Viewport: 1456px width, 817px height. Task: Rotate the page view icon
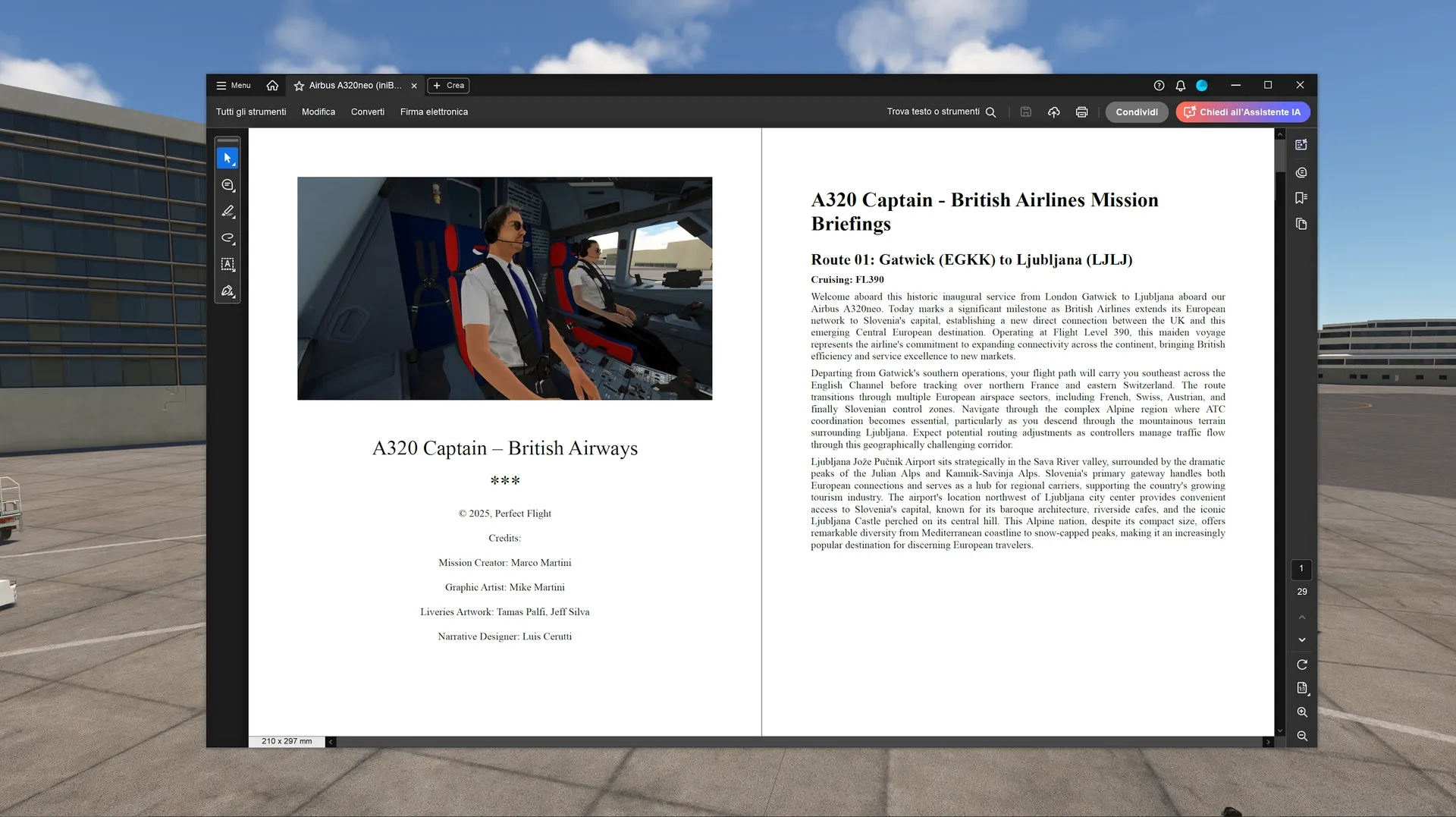[1302, 665]
